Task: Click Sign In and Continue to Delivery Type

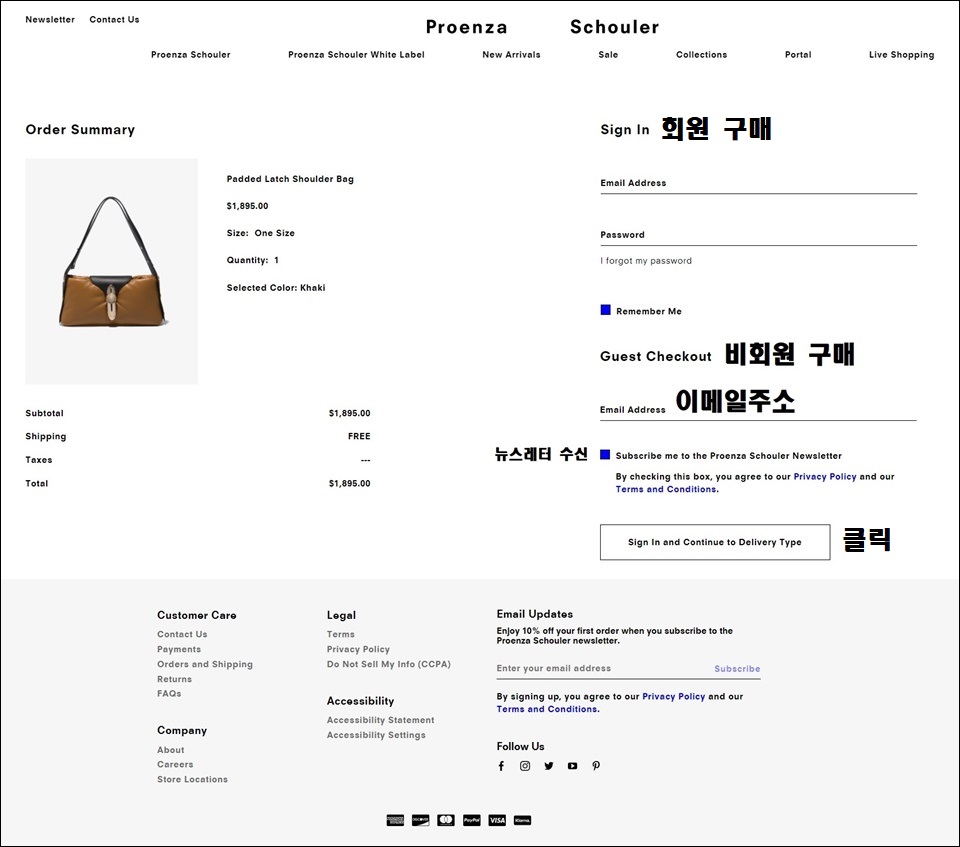Action: pos(714,542)
